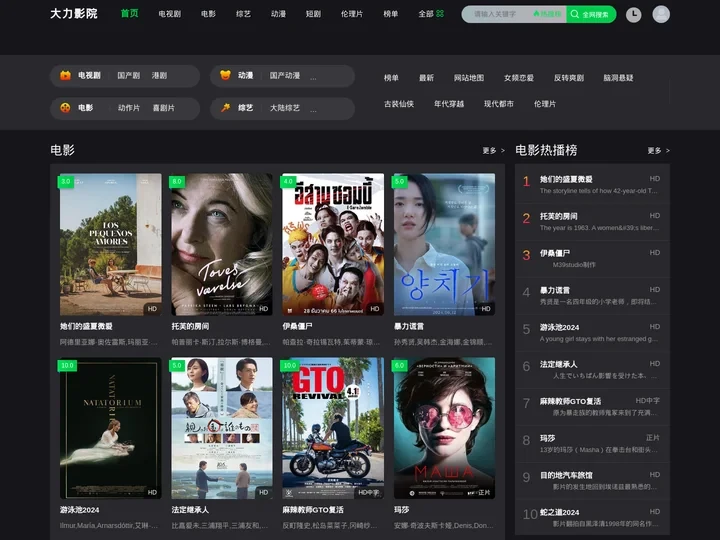This screenshot has width=720, height=540.
Task: Open rank 9 目的地汽车旅馆 in hot list
Action: 592,481
